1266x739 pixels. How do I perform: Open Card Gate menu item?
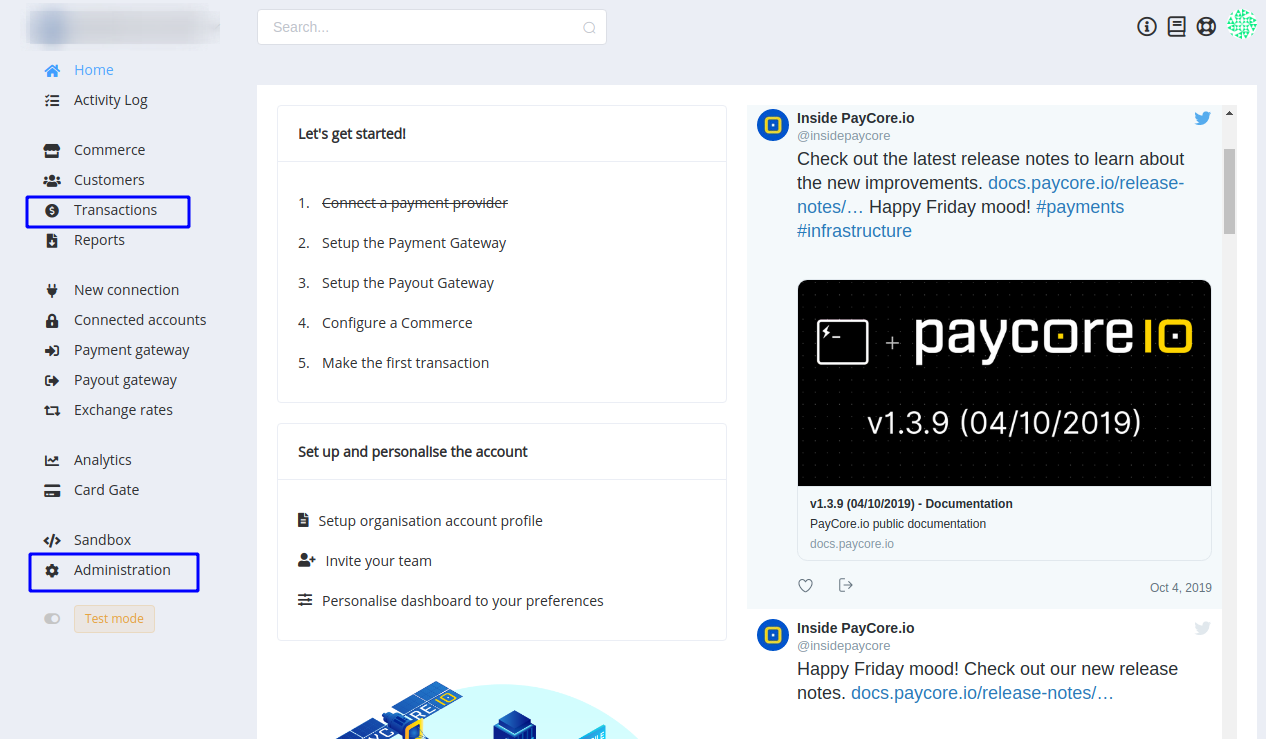click(x=107, y=490)
